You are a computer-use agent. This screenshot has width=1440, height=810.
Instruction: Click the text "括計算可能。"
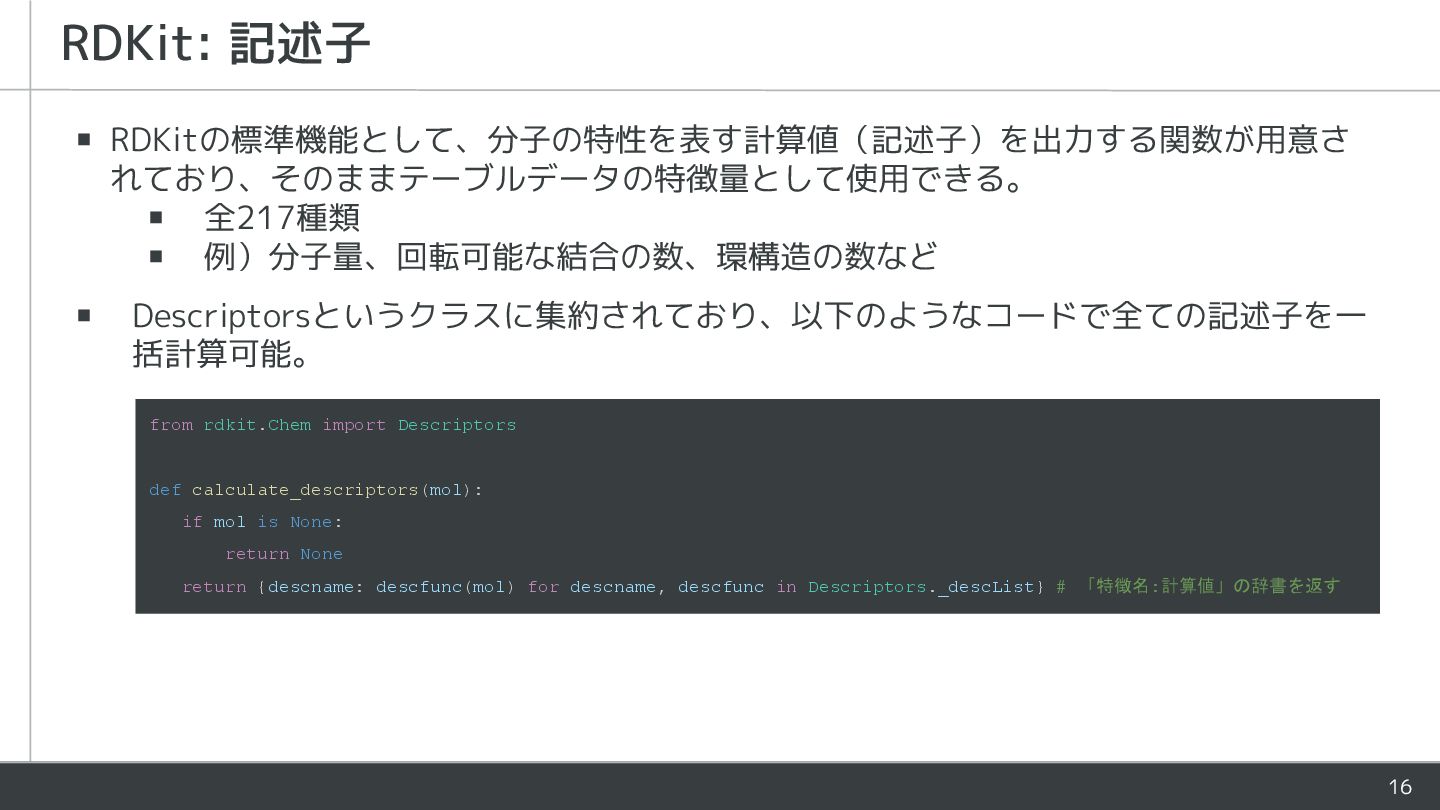click(x=220, y=355)
